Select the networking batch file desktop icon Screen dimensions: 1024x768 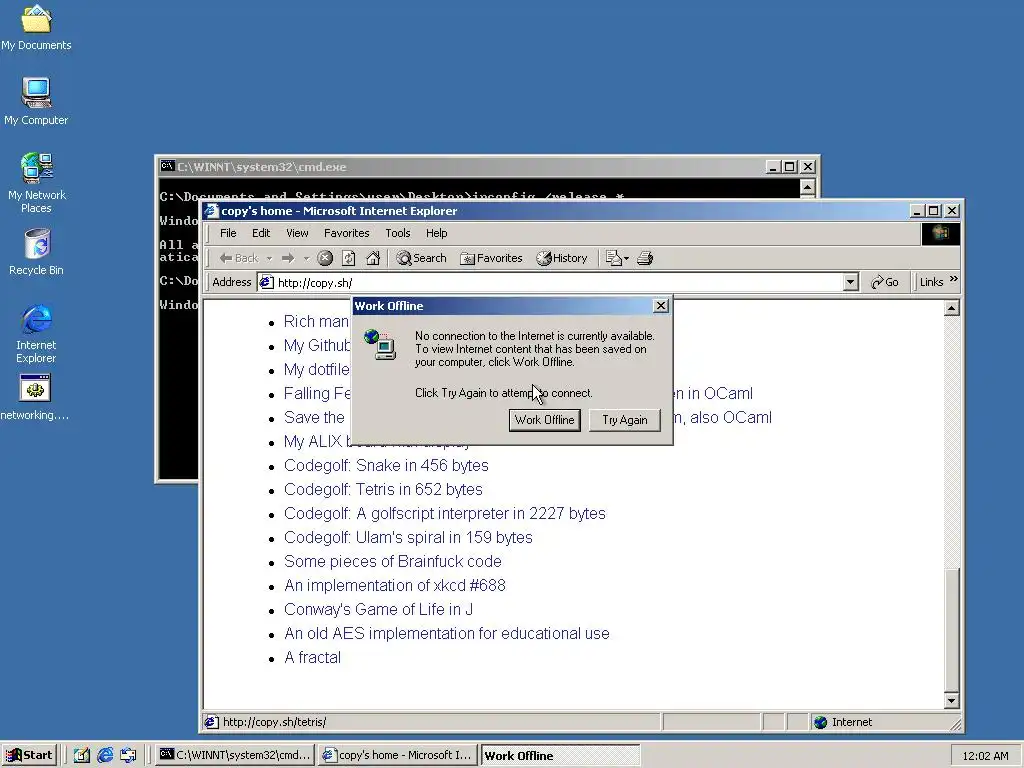coord(35,397)
